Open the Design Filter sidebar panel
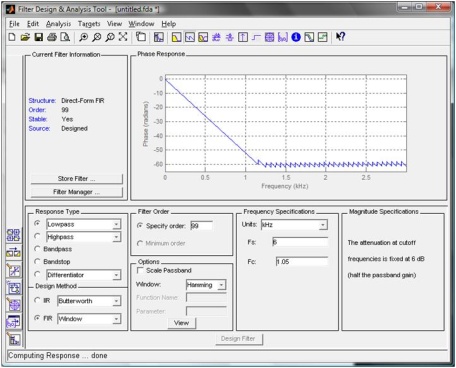 tap(13, 339)
